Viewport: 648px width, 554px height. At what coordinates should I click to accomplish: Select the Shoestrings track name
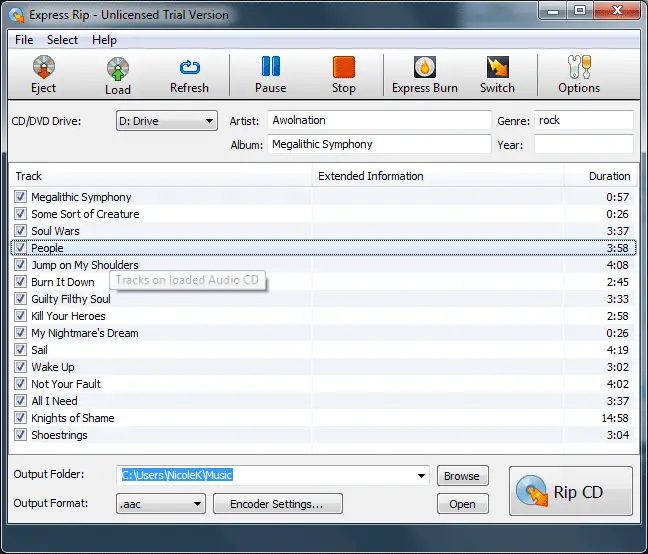(x=60, y=435)
